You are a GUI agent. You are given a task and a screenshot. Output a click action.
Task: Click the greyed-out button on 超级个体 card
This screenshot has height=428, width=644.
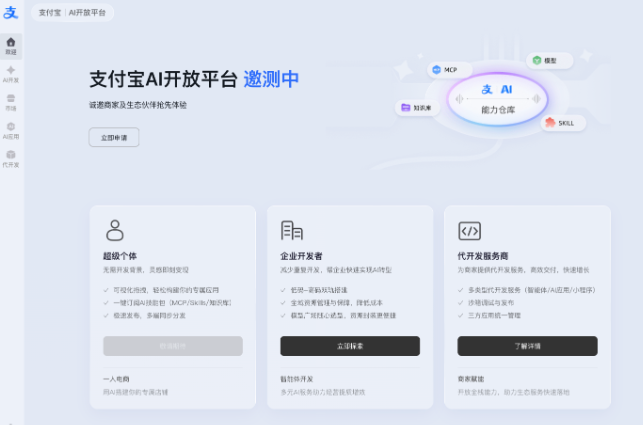point(173,346)
